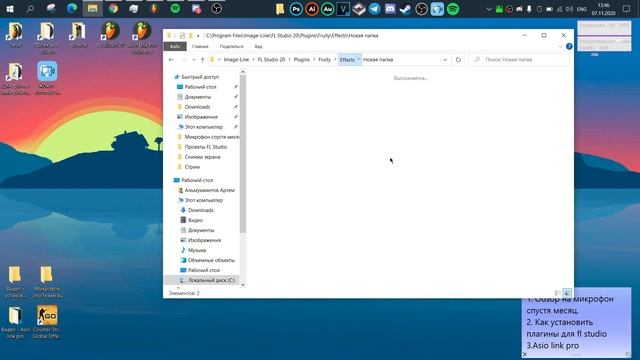
Task: Open the chevron after the Plugins breadcrumb
Action: point(314,60)
